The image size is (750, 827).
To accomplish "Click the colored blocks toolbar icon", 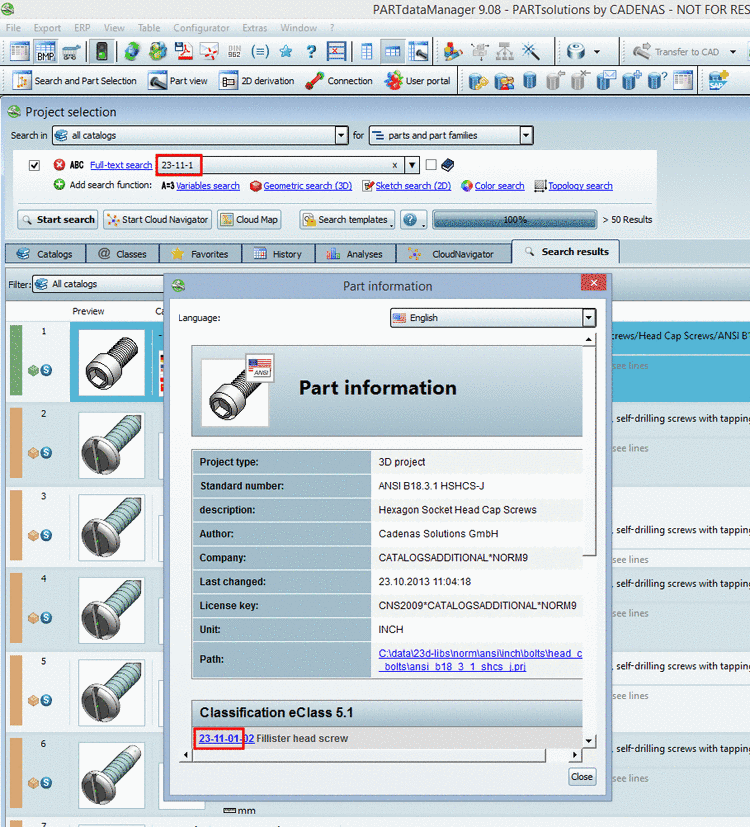I will pyautogui.click(x=453, y=51).
